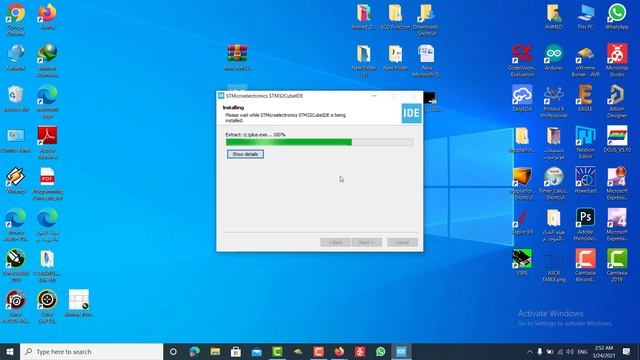Open green Camtasia icon on taskbar
This screenshot has width=640, height=360.
(277, 351)
